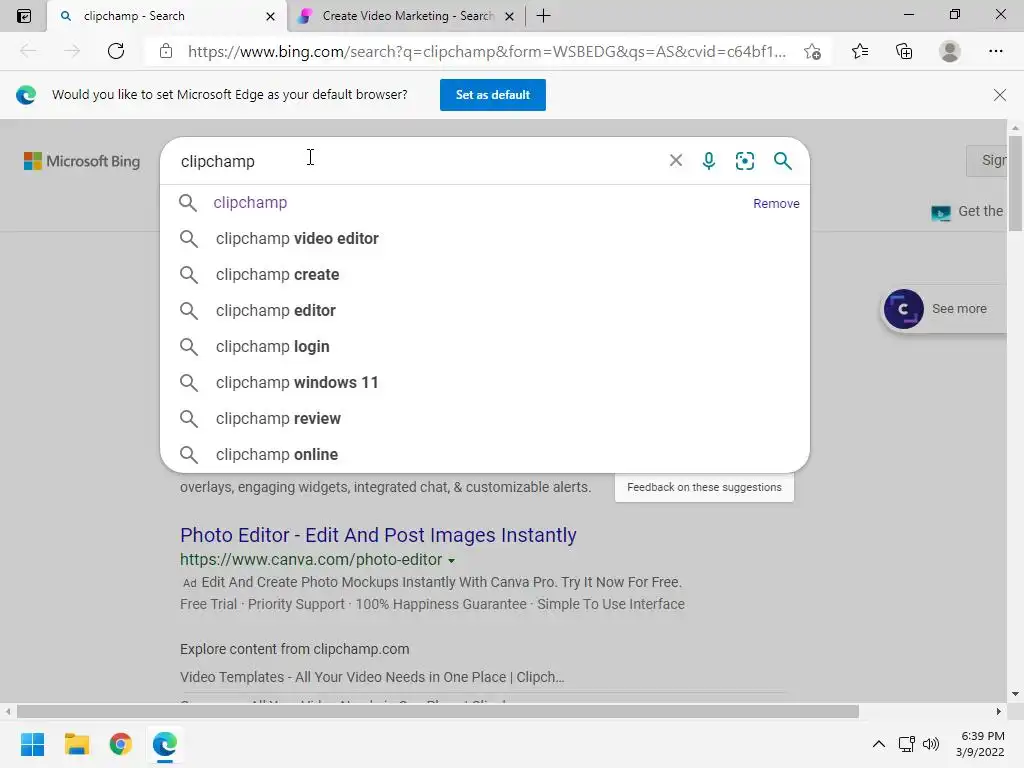Open the Collections icon
Image resolution: width=1024 pixels, height=768 pixels.
(904, 51)
